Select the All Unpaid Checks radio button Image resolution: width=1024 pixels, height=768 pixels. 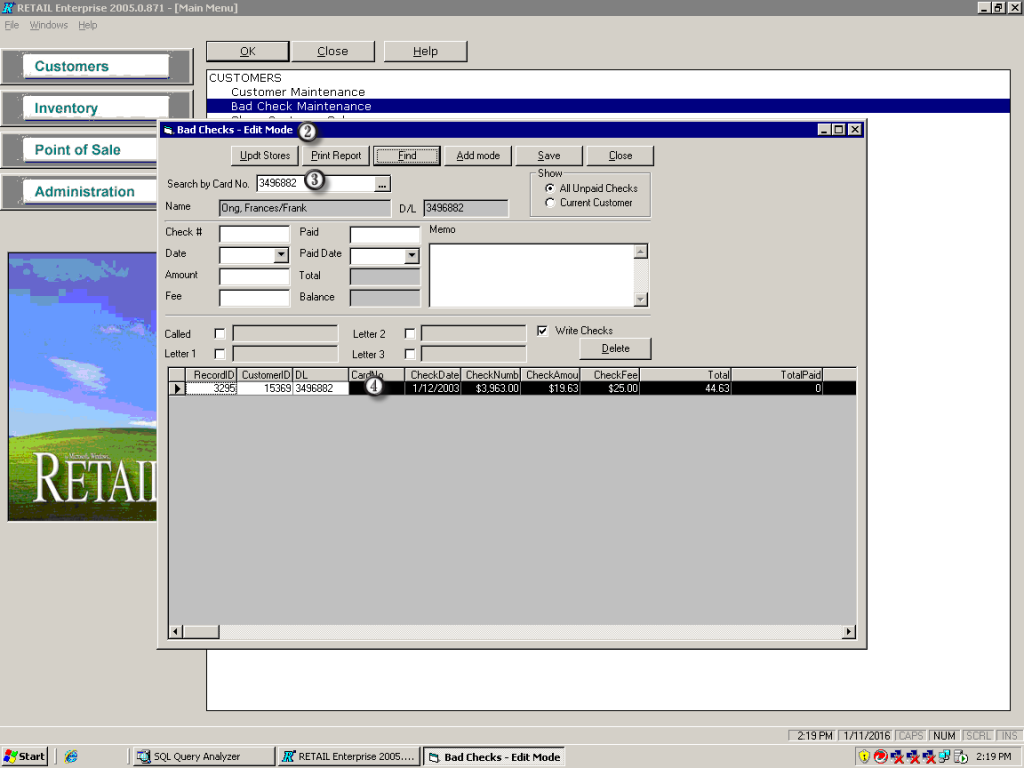click(x=550, y=188)
